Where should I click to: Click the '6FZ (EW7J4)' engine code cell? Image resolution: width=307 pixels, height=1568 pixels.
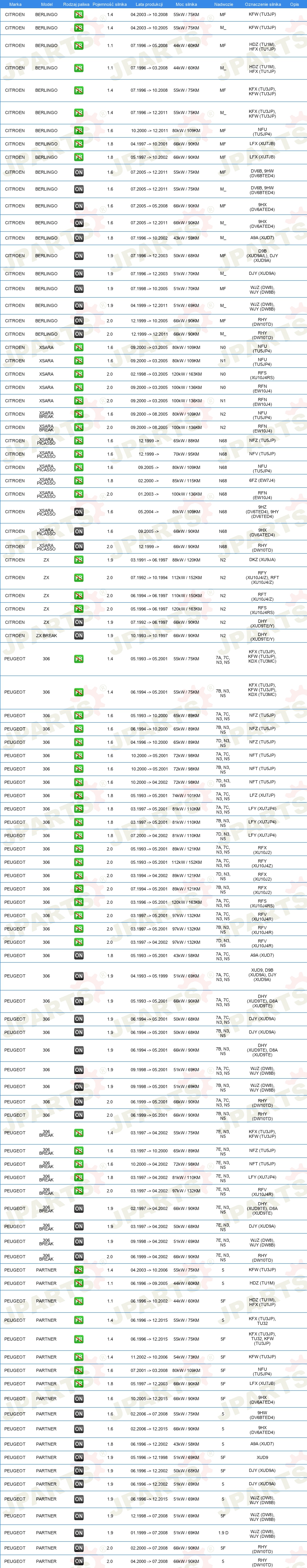point(262,481)
